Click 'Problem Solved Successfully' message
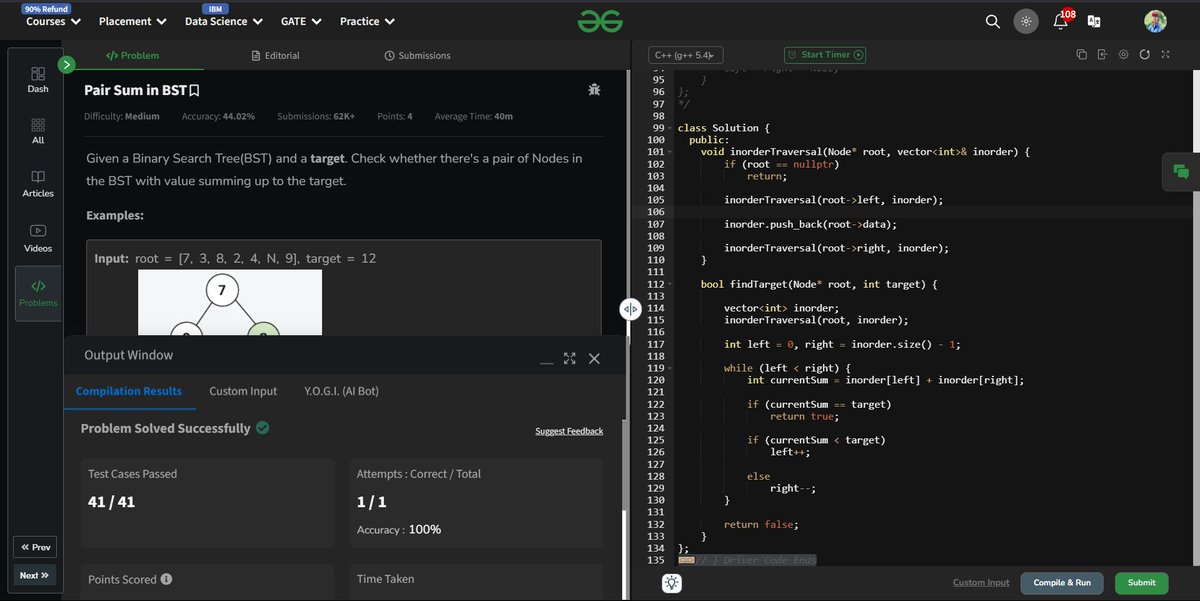This screenshot has height=601, width=1200. pos(165,428)
